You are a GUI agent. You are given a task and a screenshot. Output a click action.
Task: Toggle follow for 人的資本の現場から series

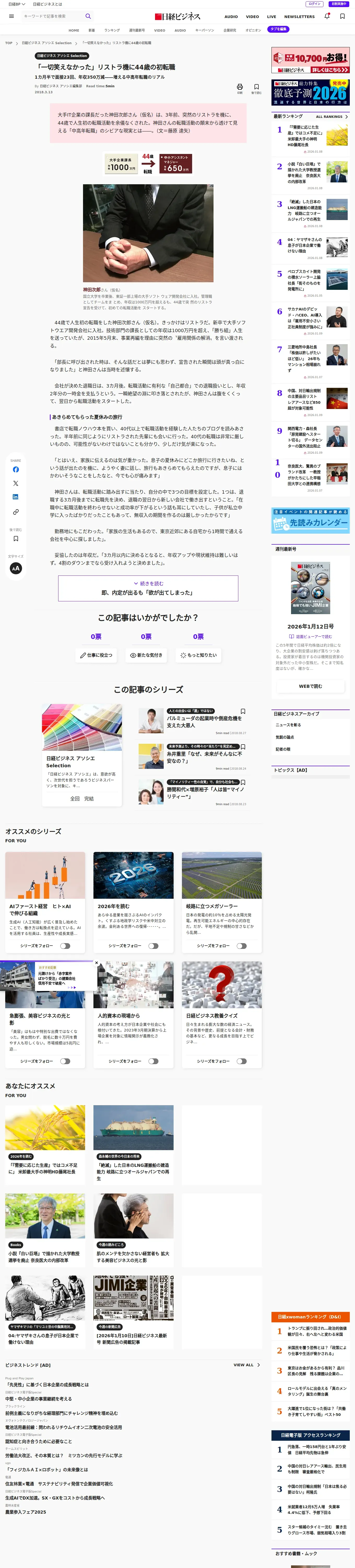pos(153,1061)
